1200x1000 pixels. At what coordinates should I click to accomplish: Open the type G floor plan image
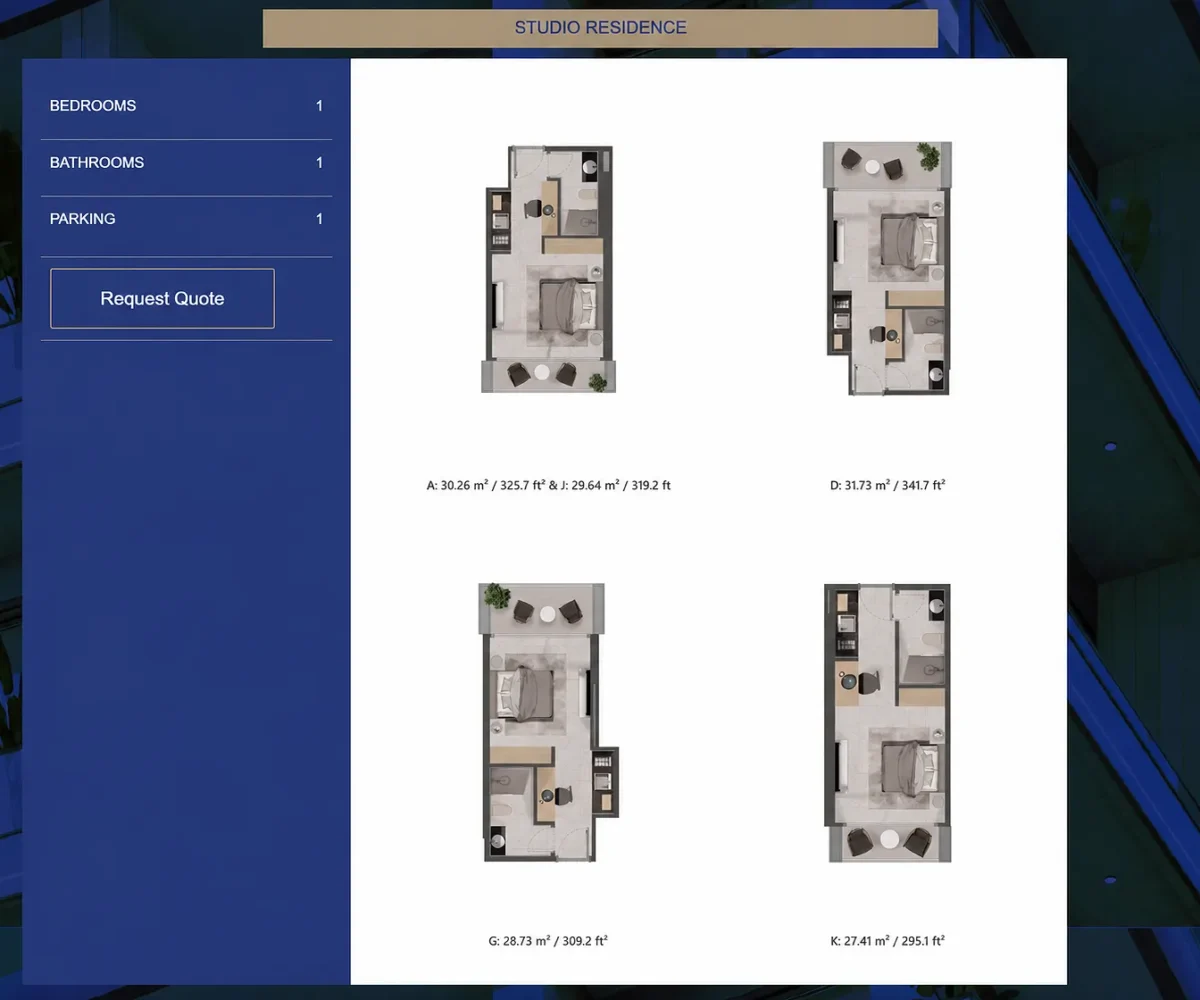pos(548,722)
